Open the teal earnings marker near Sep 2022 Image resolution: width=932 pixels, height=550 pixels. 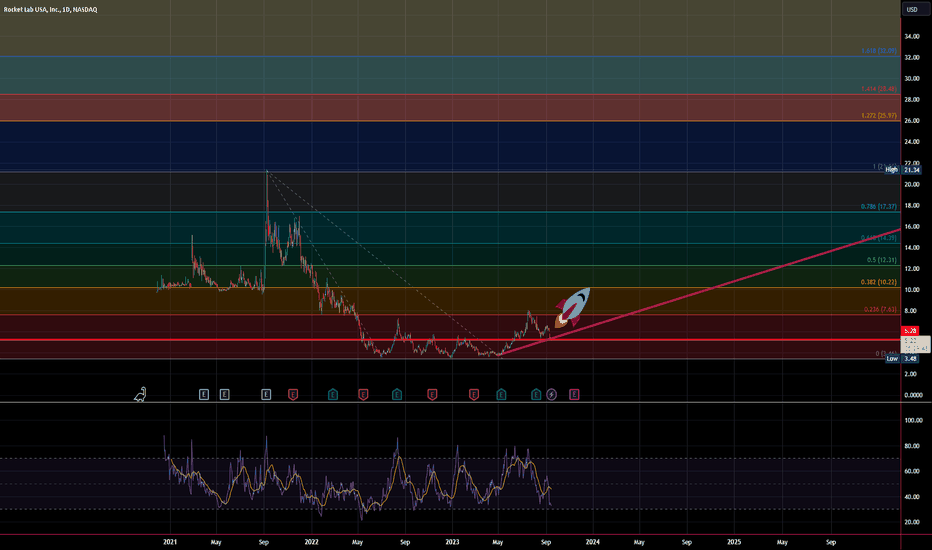tap(397, 394)
